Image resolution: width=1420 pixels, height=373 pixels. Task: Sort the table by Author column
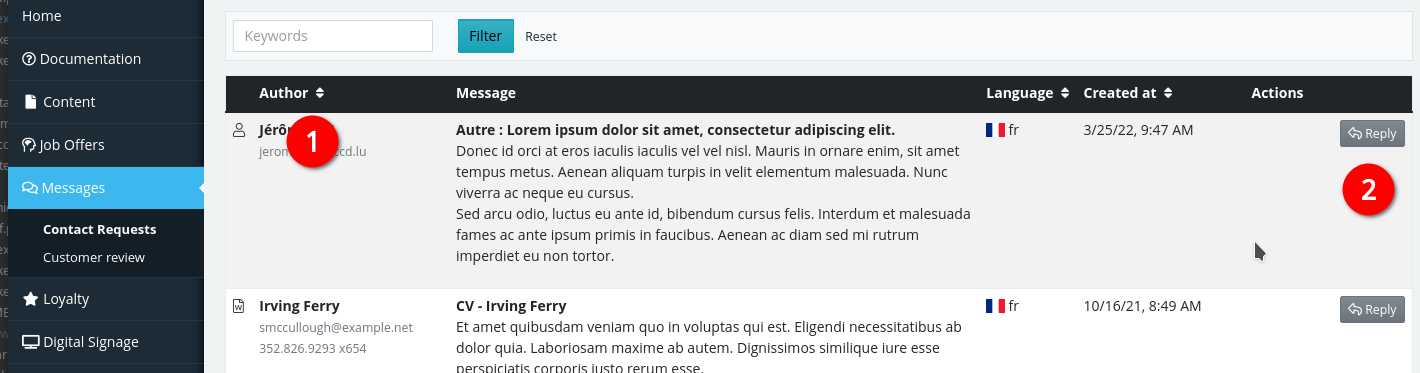pos(319,93)
